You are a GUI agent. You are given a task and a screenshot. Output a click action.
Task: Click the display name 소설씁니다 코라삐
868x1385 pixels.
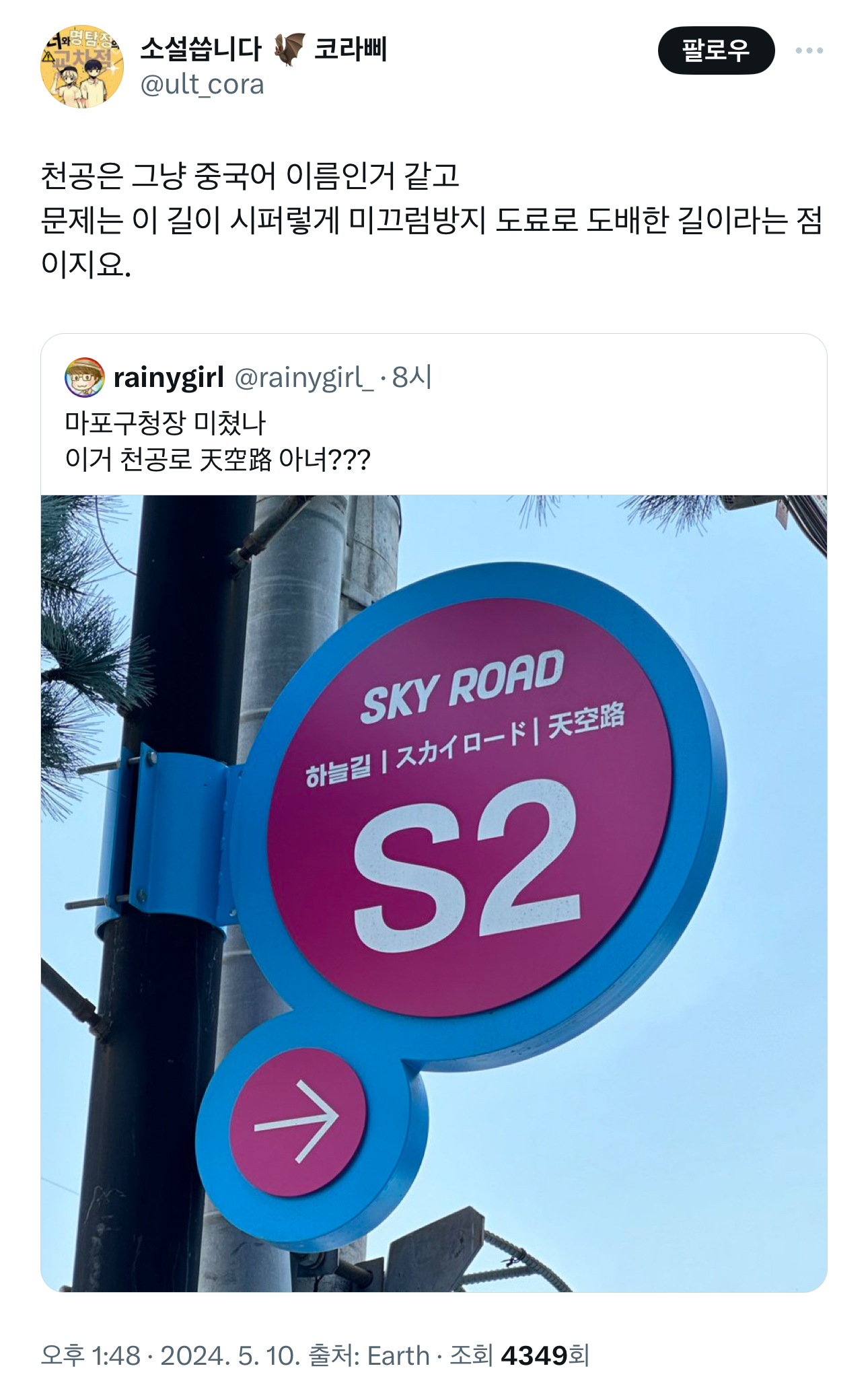point(263,49)
